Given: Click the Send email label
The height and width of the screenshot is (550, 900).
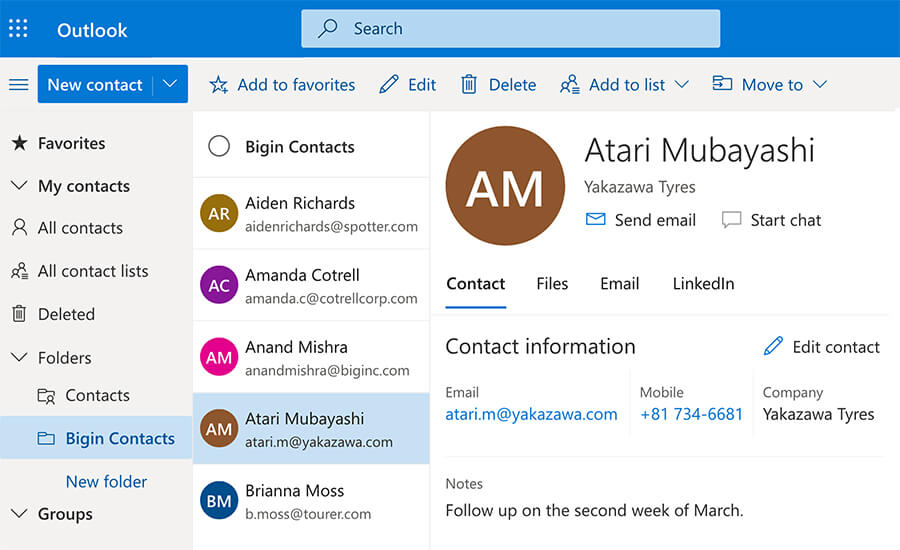Looking at the screenshot, I should [x=655, y=220].
